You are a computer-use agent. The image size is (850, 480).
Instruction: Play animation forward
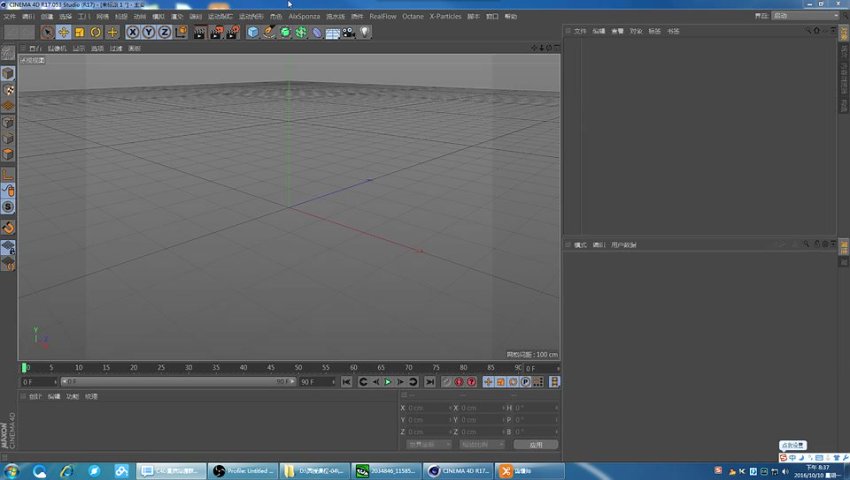coord(388,382)
